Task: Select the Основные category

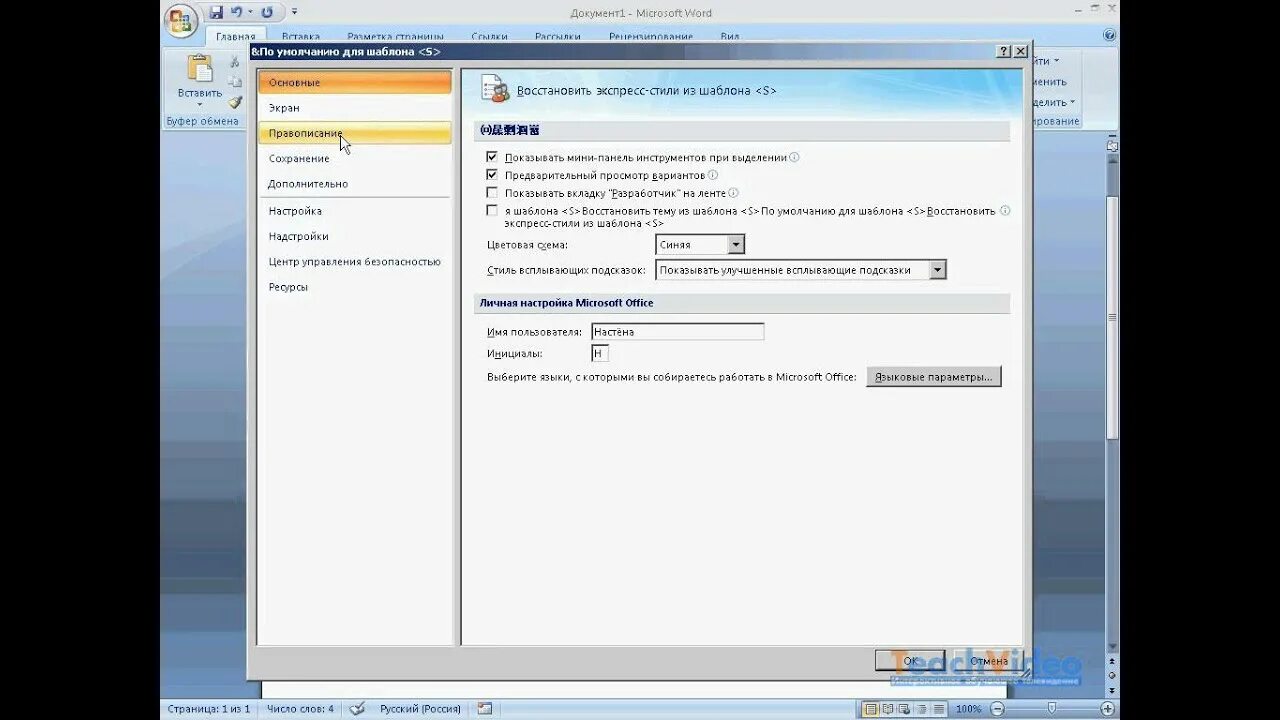Action: tap(355, 82)
